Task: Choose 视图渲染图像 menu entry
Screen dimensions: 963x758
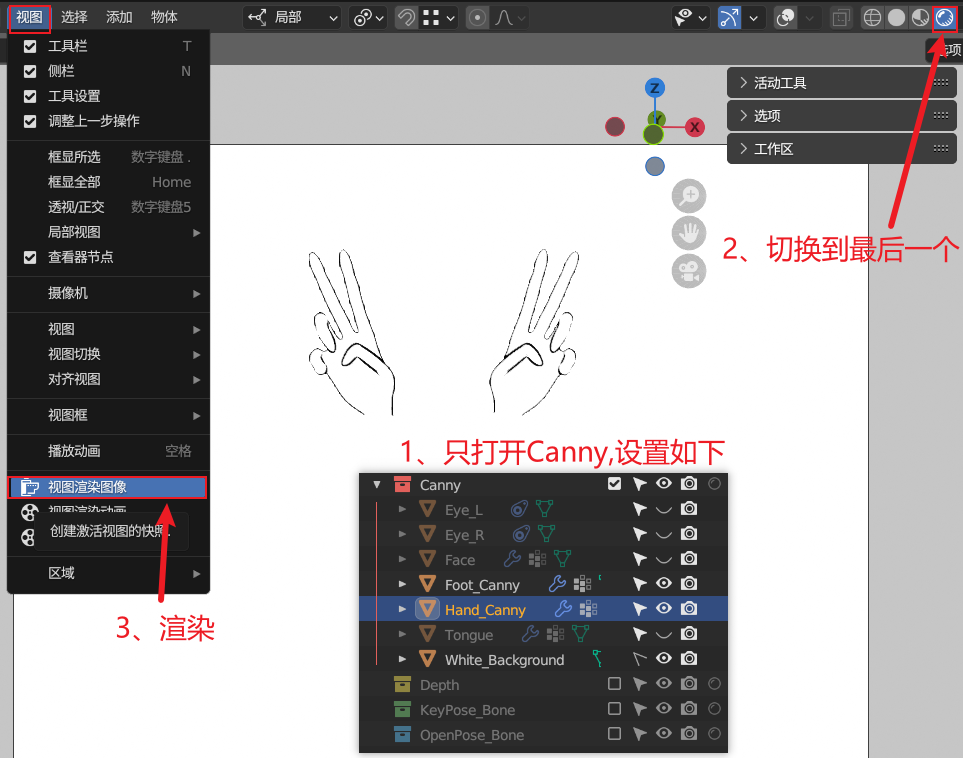Action: point(107,487)
